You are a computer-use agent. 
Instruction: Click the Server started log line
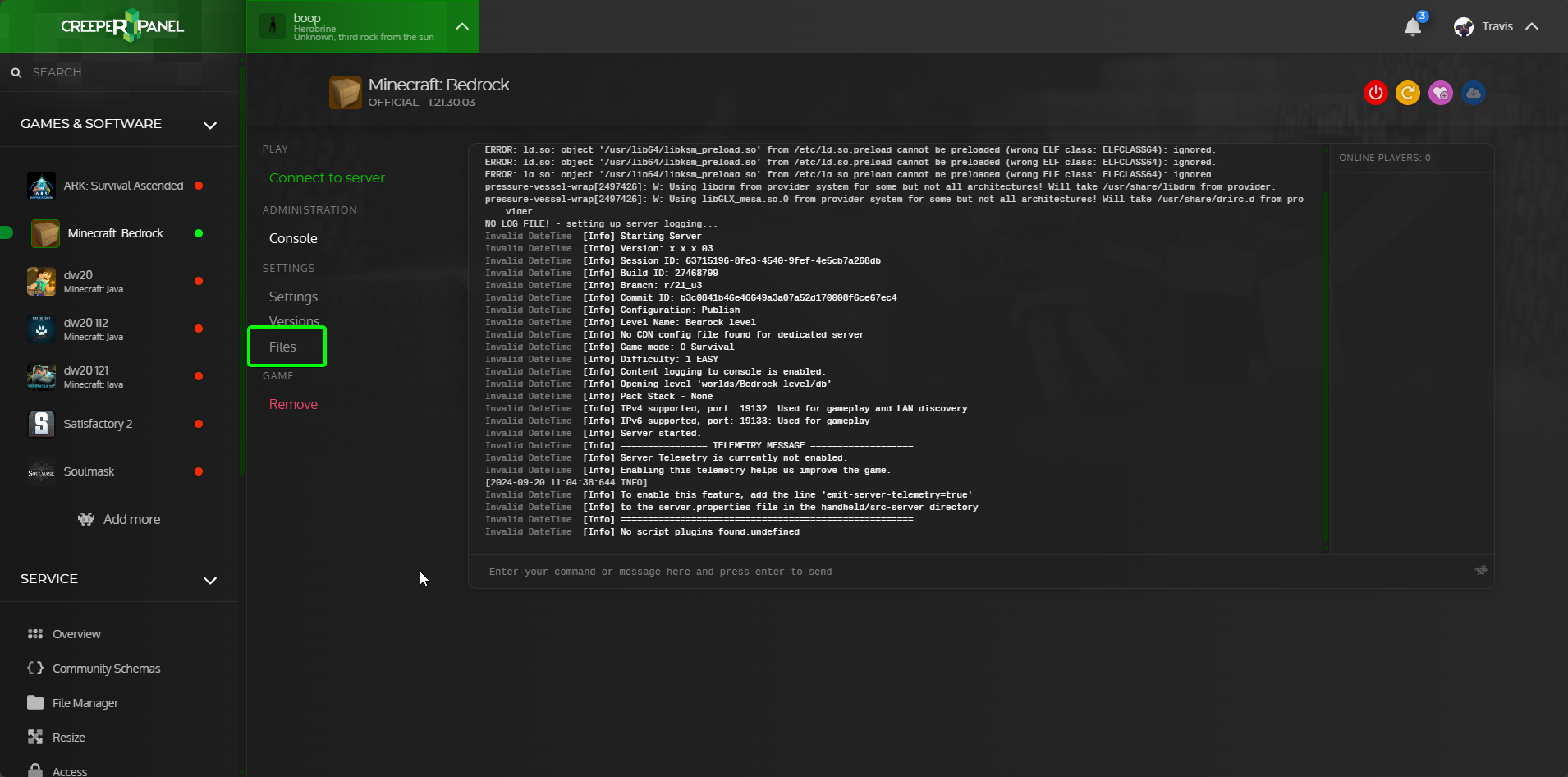[x=593, y=434]
